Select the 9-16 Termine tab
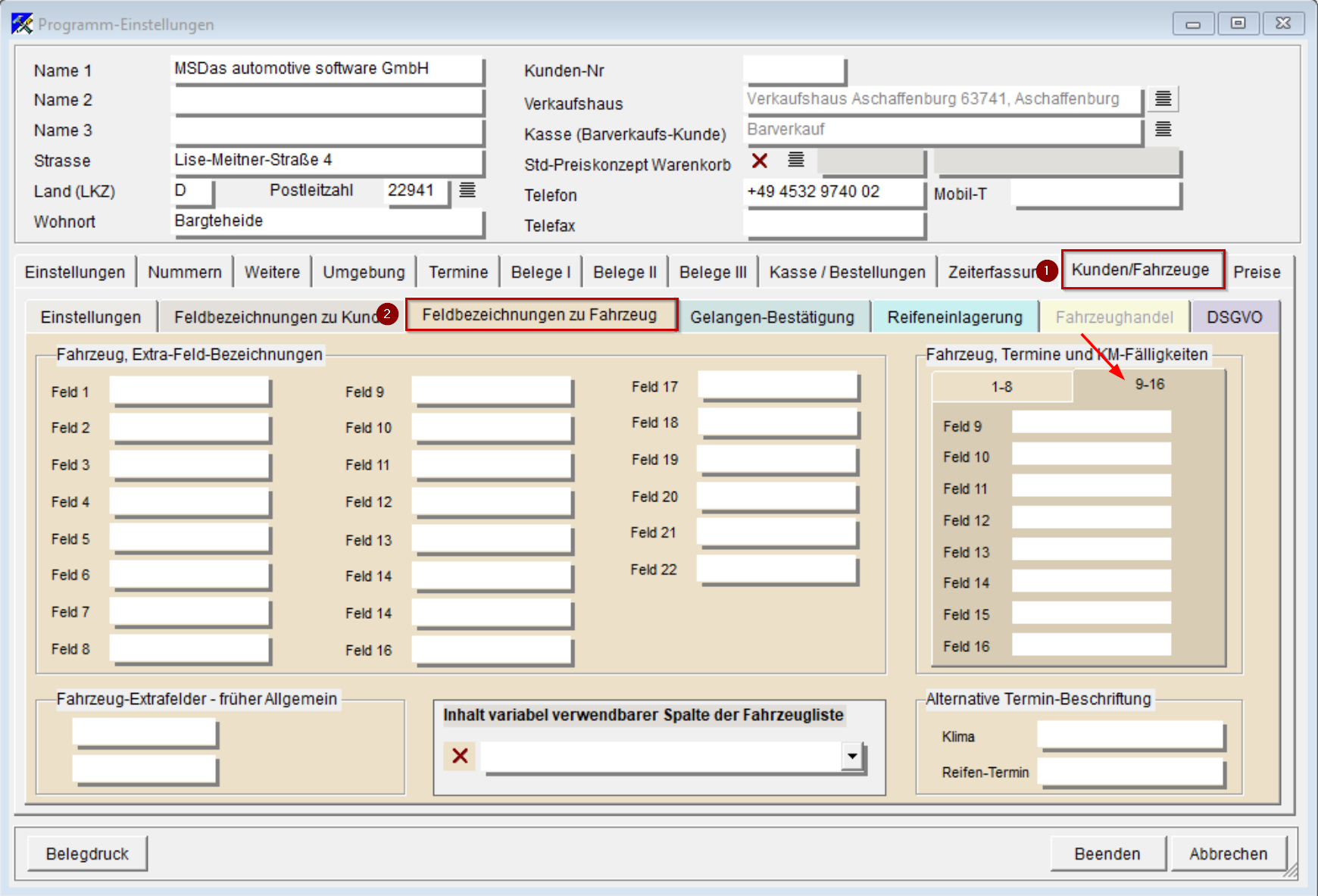 pos(1149,385)
